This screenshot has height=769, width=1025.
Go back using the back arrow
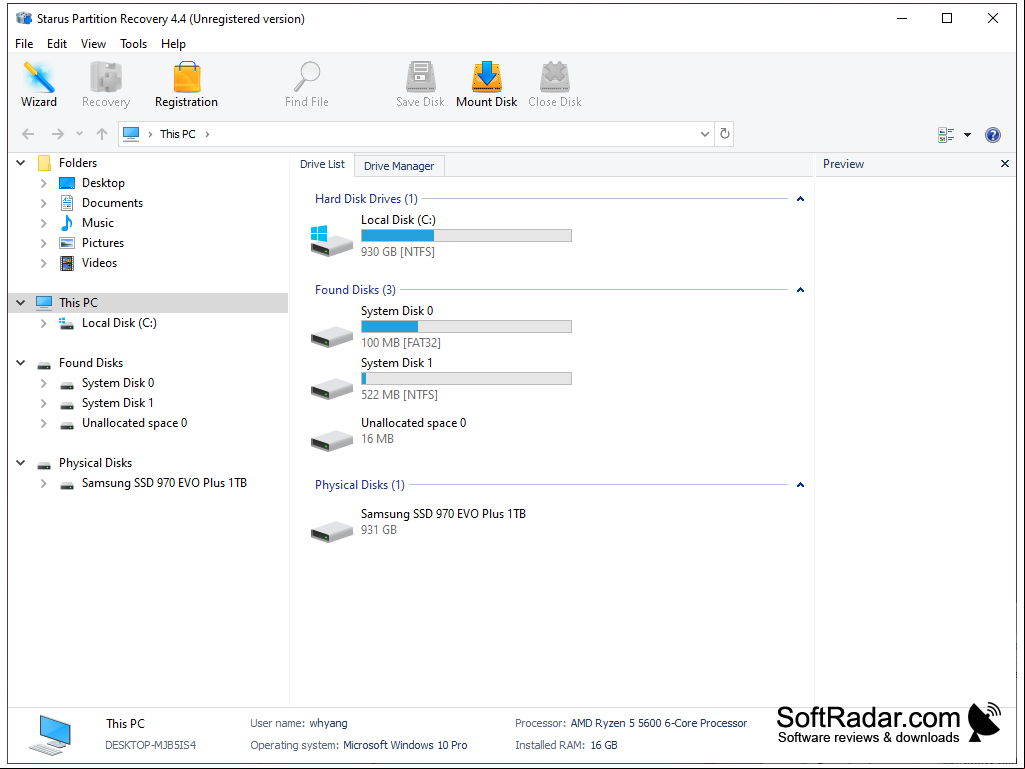coord(27,134)
